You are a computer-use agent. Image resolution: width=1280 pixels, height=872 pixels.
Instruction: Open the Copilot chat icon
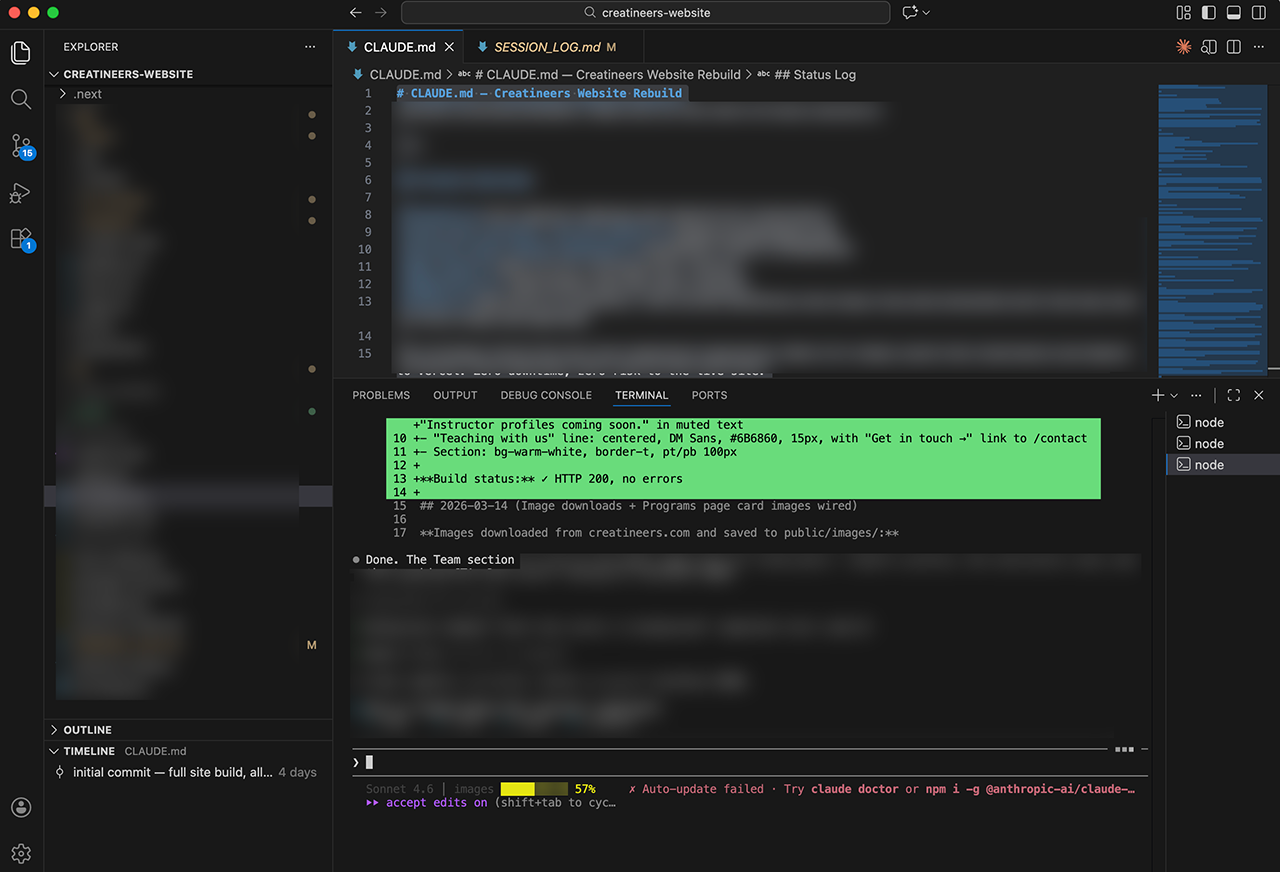click(x=910, y=13)
